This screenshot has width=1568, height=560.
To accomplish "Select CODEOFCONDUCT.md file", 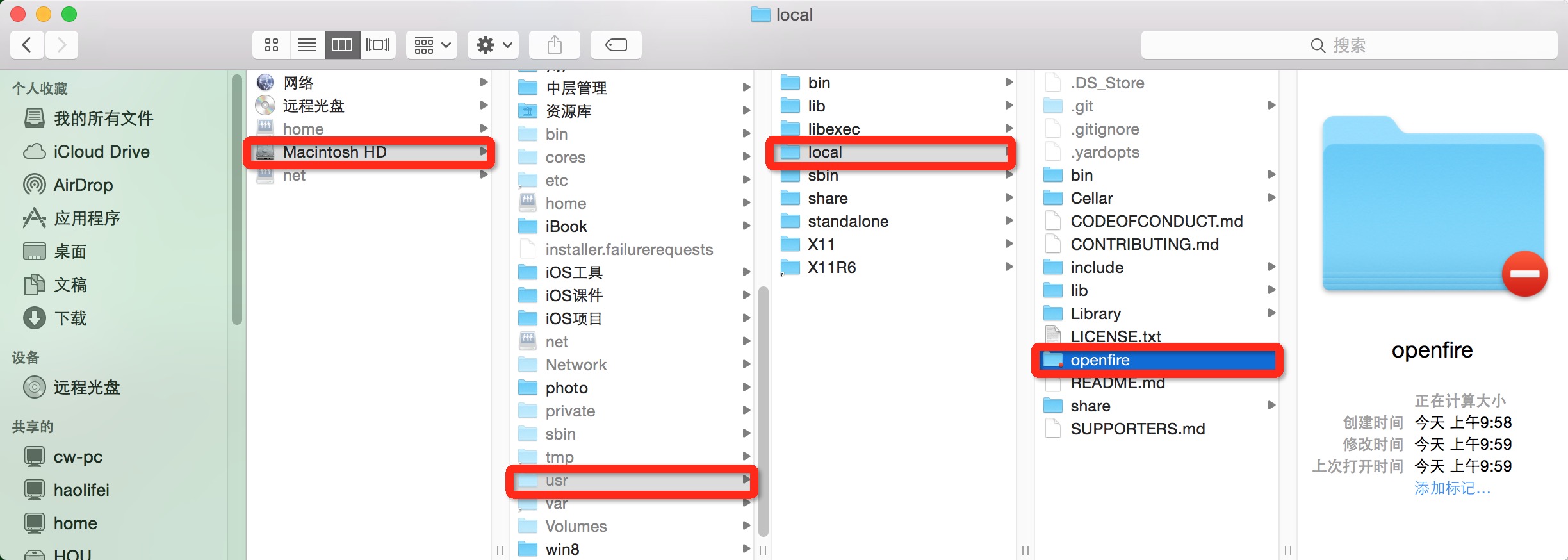I will 1158,221.
